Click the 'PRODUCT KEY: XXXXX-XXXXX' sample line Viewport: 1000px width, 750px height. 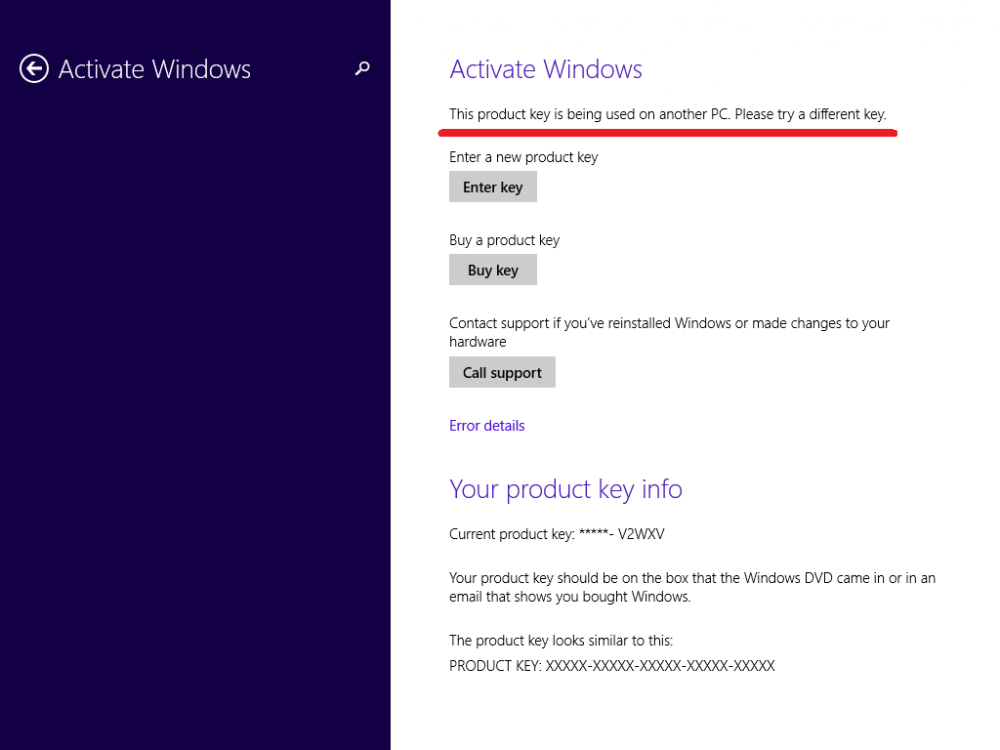(612, 666)
